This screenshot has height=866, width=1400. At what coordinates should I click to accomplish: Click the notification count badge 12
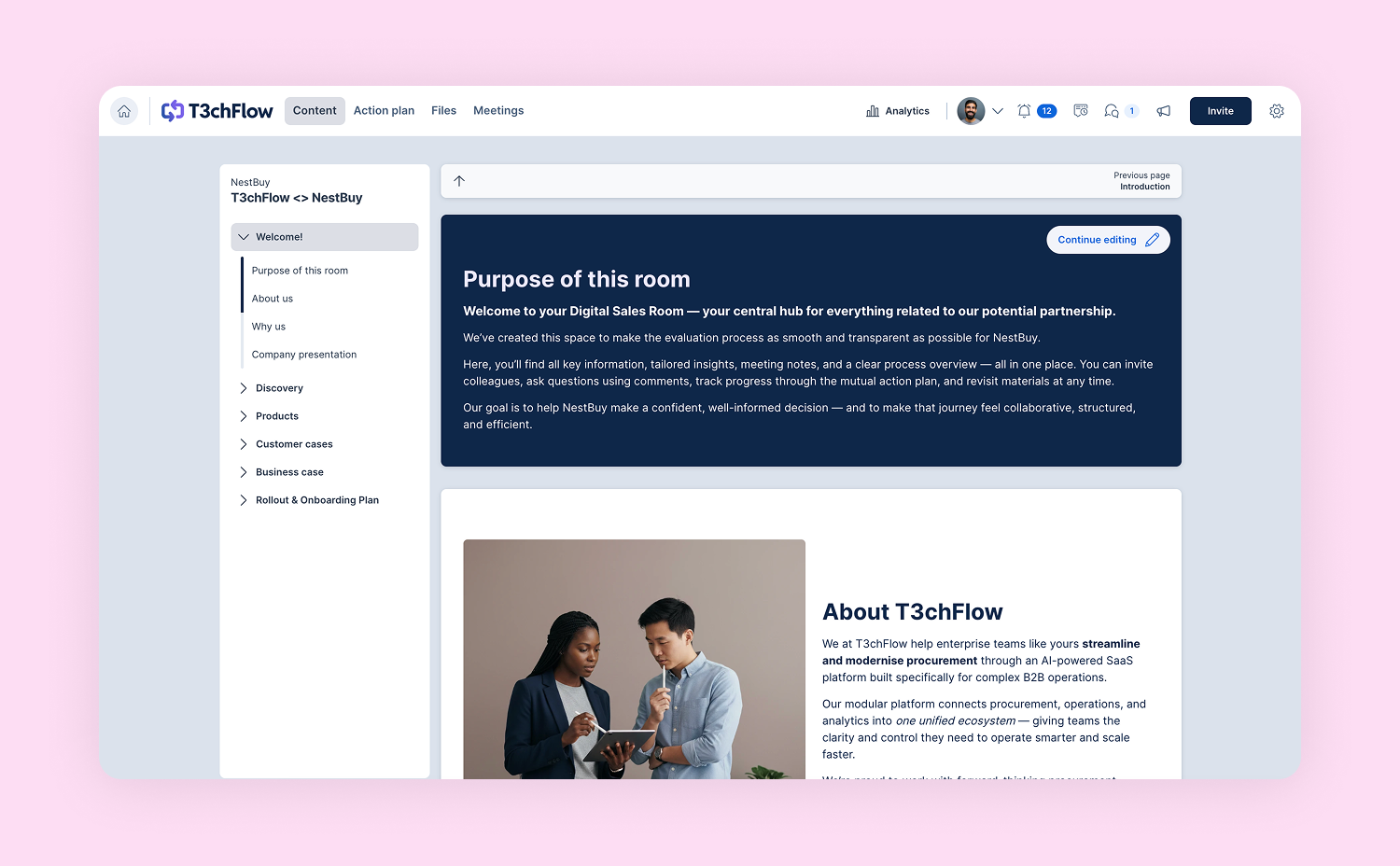(1047, 111)
